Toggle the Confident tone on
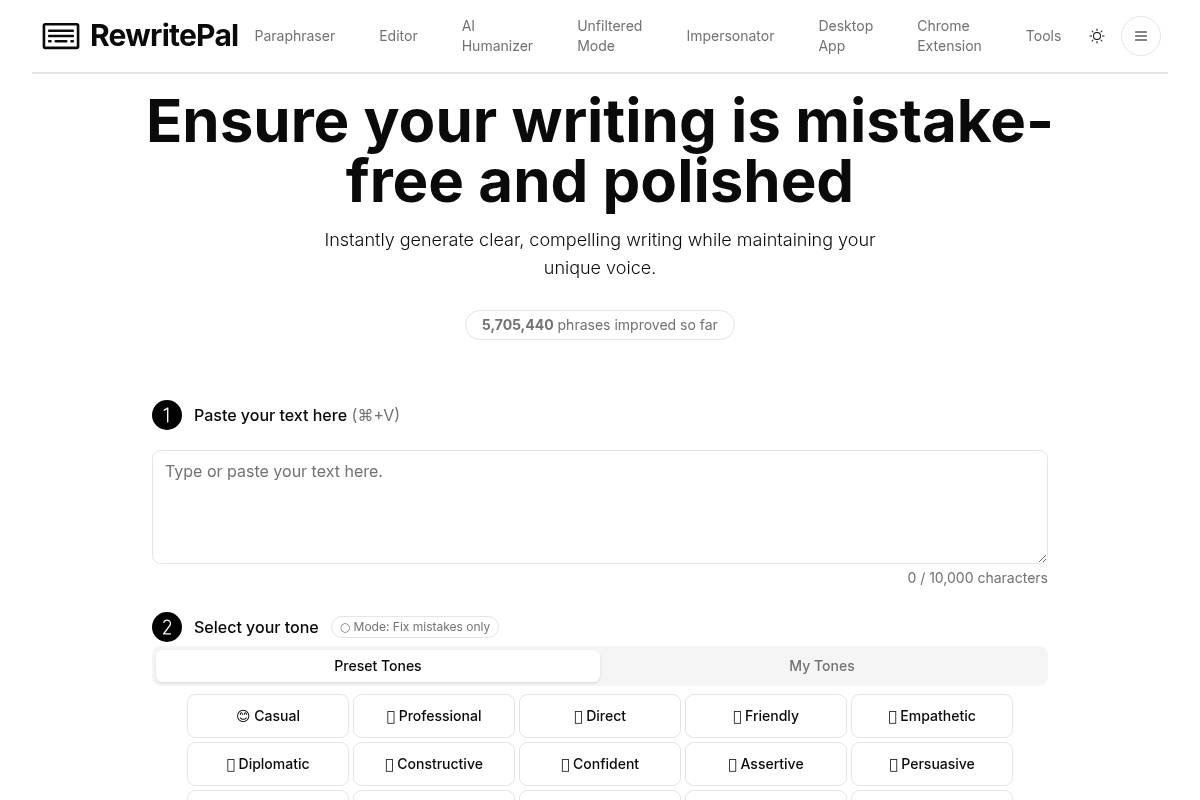 (x=599, y=763)
